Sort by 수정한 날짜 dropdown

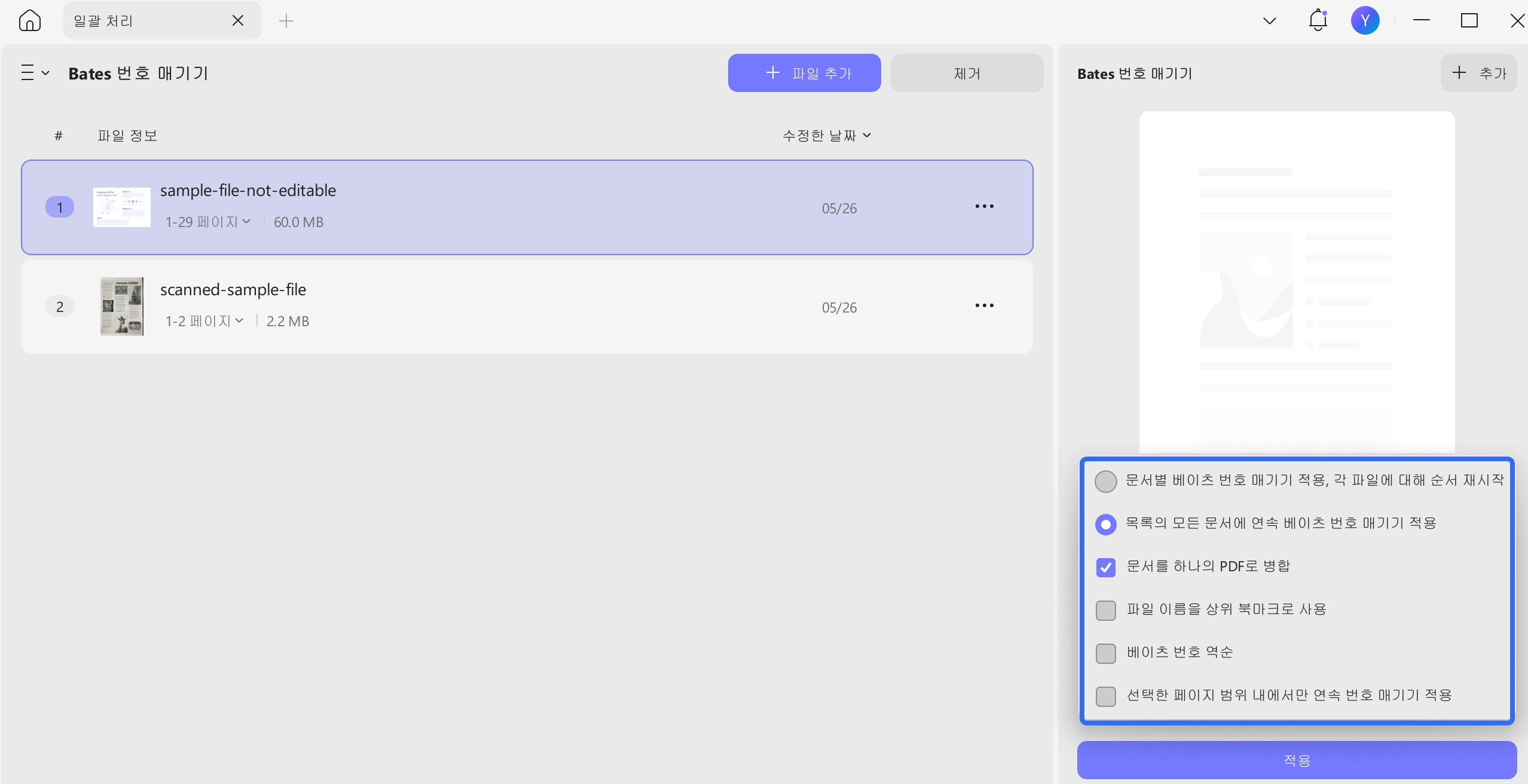[x=827, y=136]
